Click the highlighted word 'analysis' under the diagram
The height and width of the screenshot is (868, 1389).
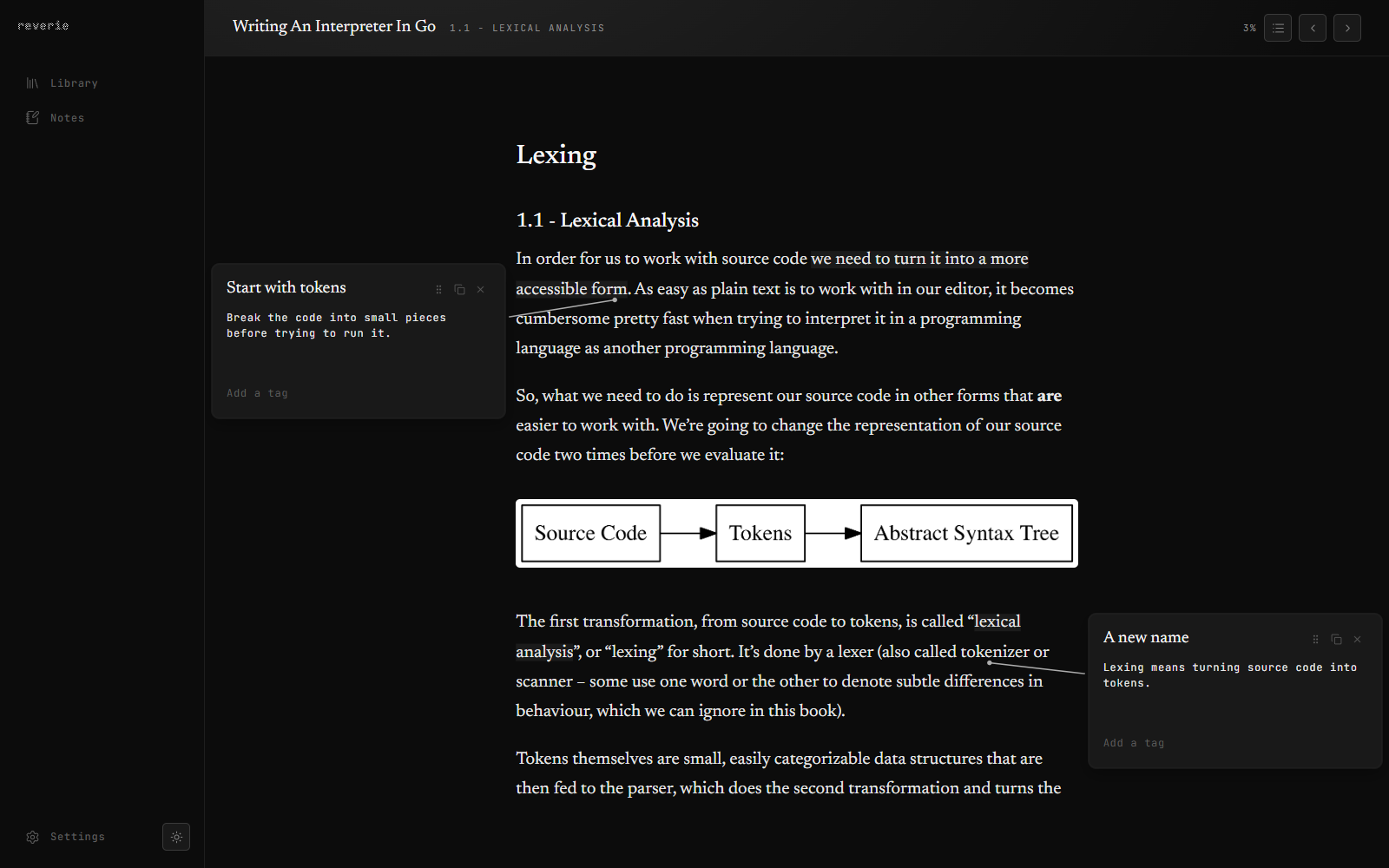click(544, 652)
